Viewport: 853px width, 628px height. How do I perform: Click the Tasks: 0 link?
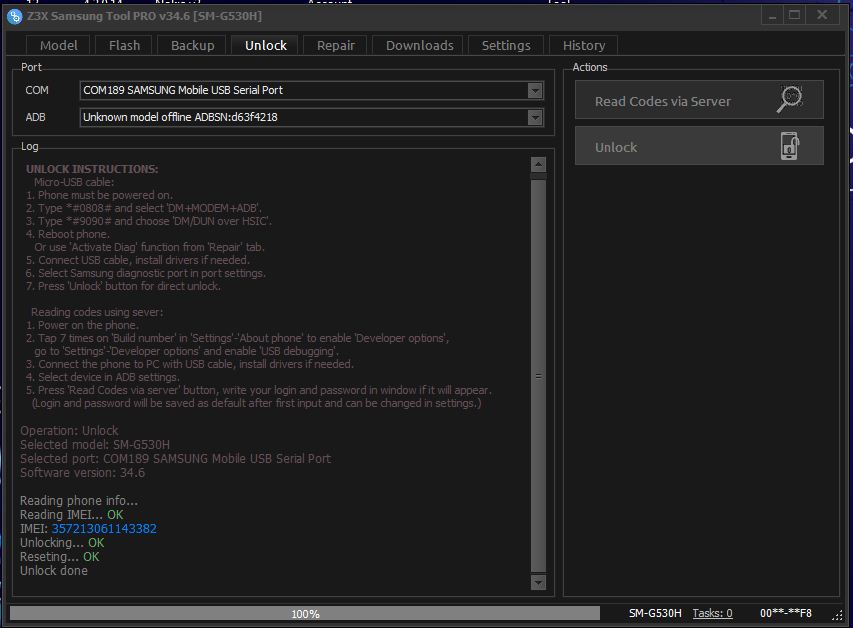coord(712,613)
